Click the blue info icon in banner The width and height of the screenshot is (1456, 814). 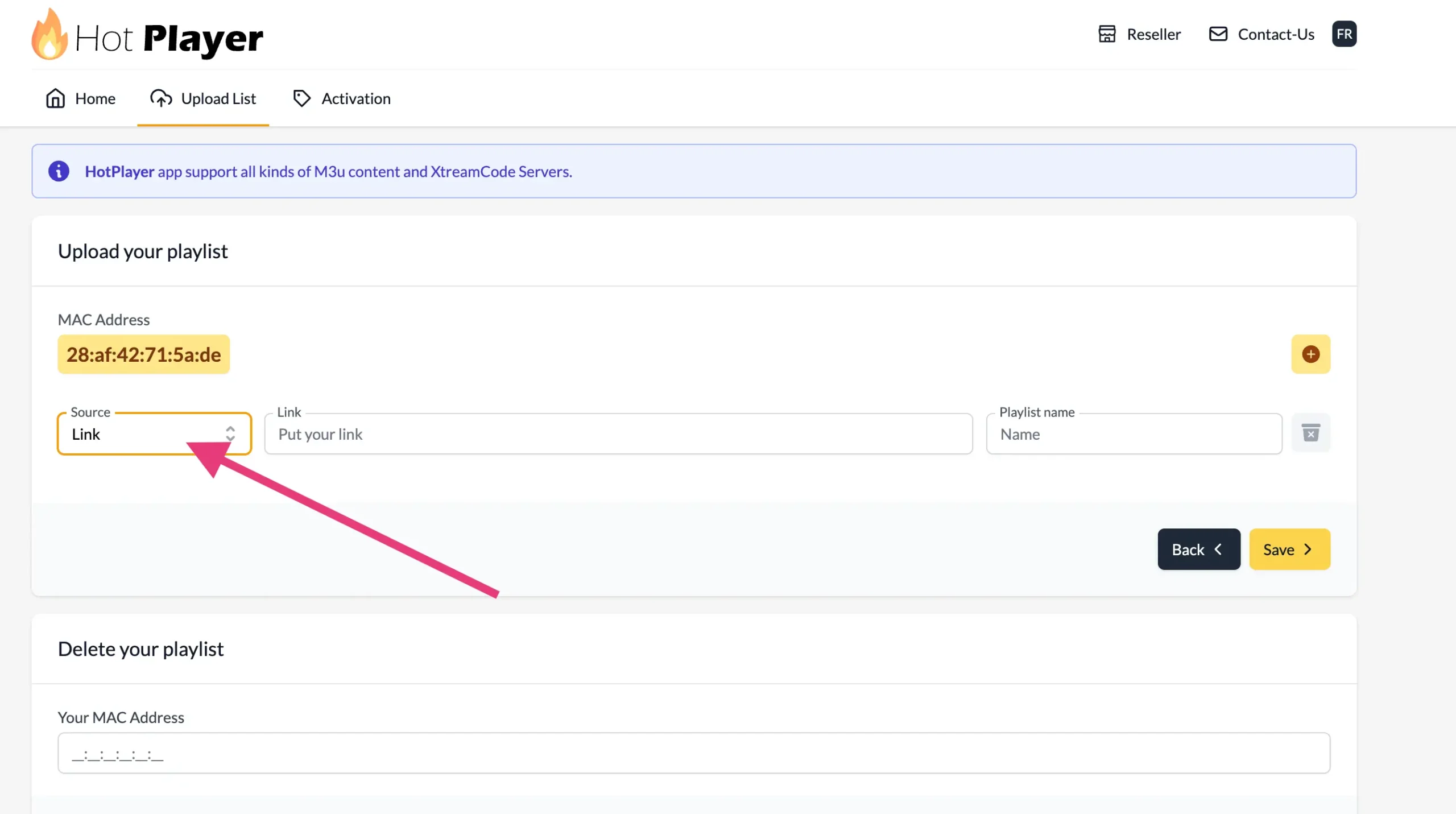point(59,171)
